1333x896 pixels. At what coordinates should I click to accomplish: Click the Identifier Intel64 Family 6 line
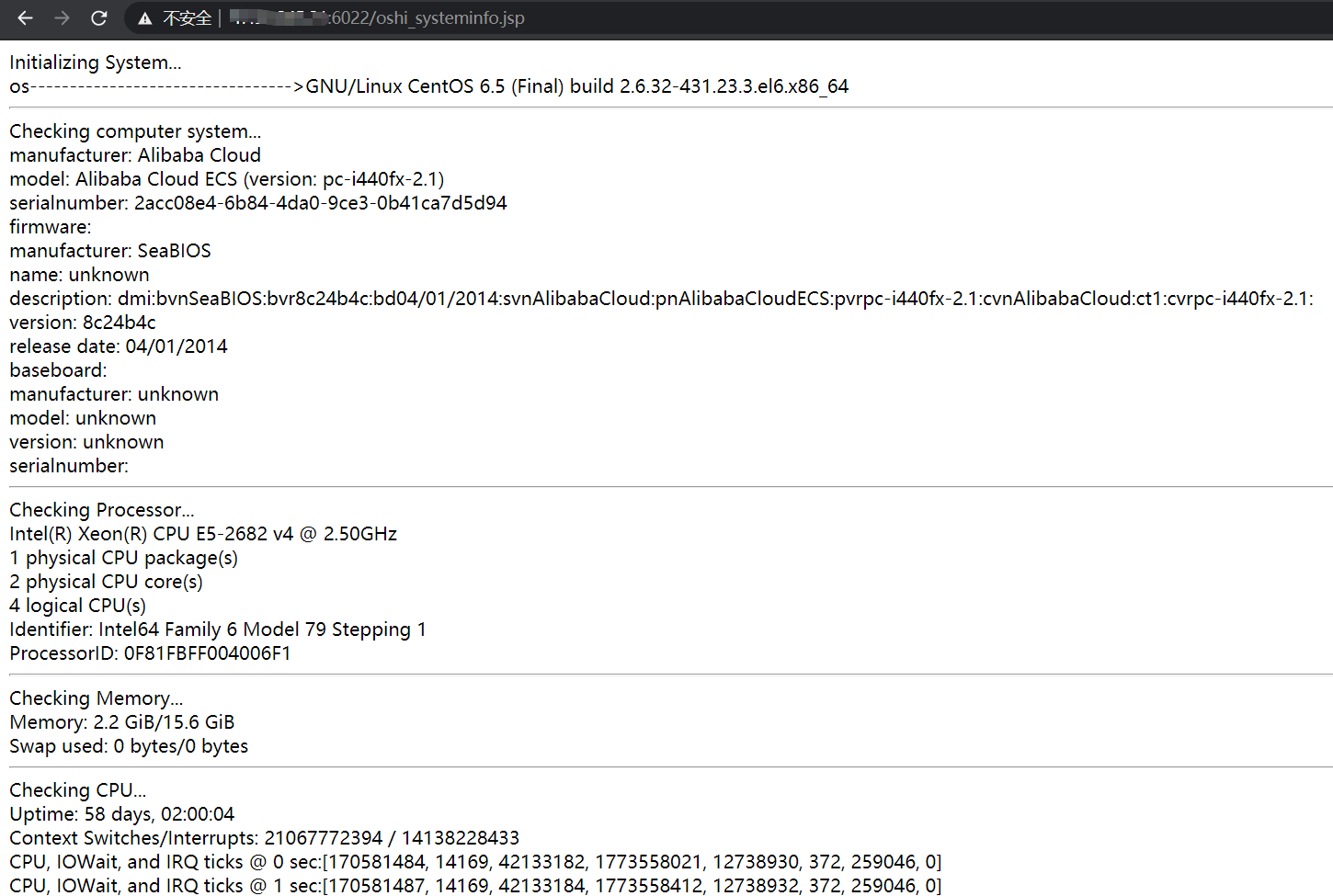pos(218,629)
